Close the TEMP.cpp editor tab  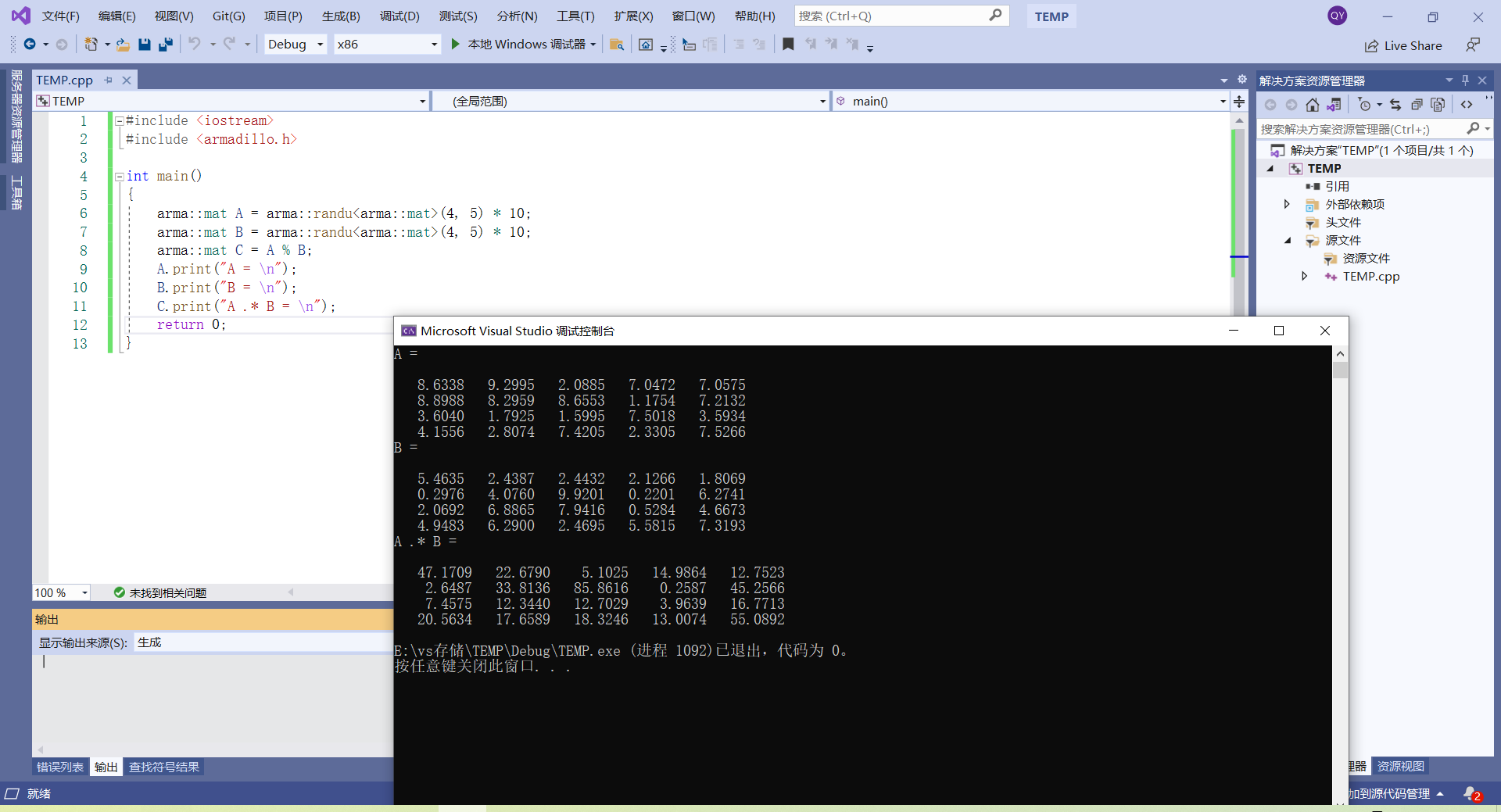[x=127, y=80]
